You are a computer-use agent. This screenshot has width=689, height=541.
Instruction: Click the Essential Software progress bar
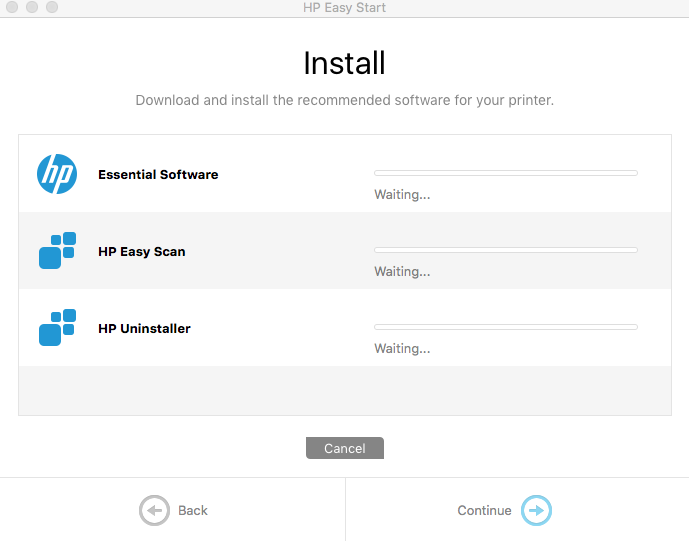(506, 173)
